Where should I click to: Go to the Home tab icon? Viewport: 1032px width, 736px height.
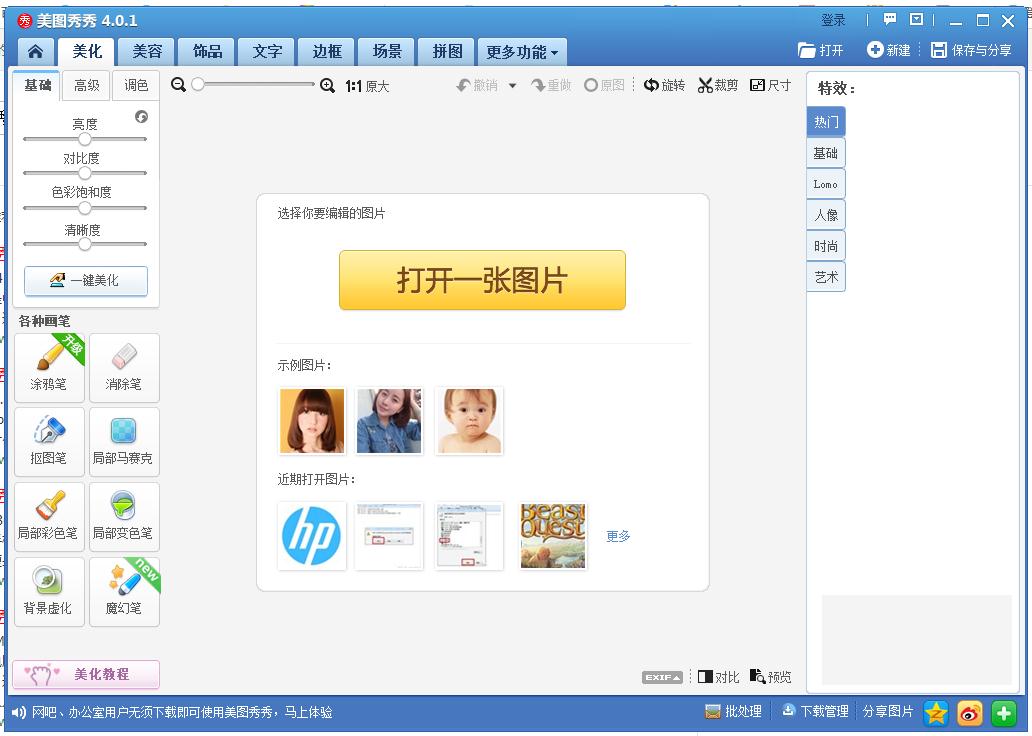point(36,51)
